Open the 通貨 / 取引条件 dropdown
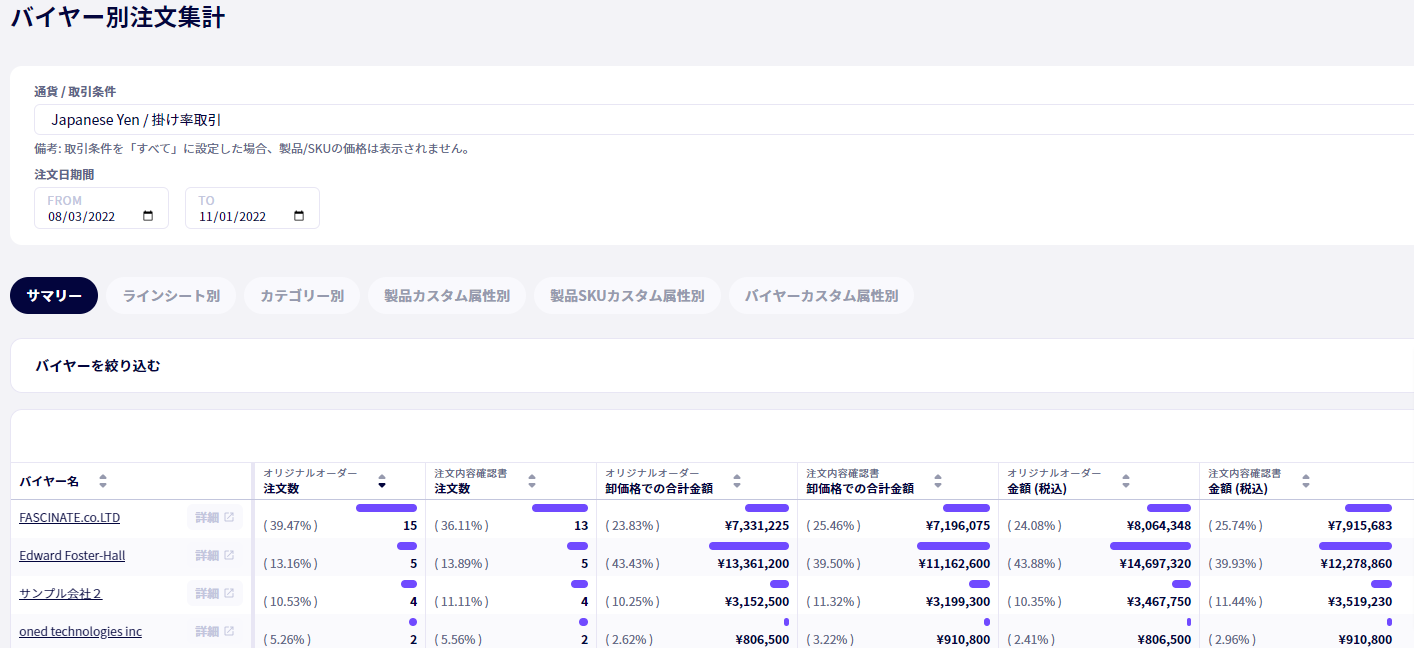 click(724, 120)
